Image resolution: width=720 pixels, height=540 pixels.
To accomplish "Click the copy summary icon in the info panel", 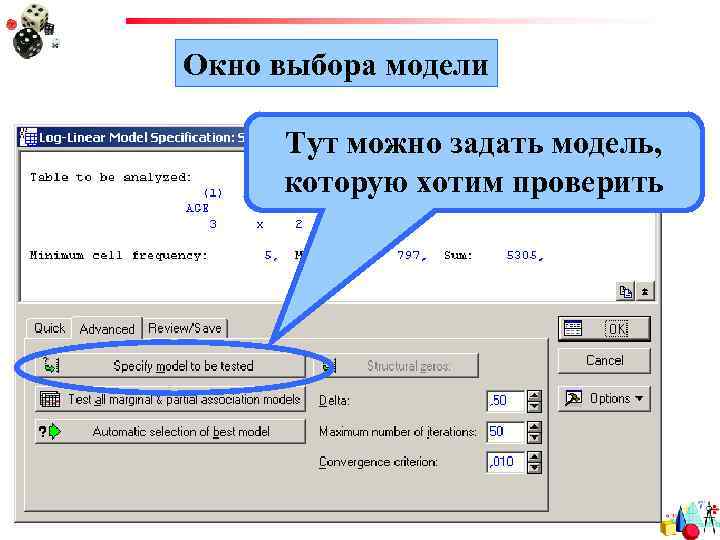I will tap(625, 291).
